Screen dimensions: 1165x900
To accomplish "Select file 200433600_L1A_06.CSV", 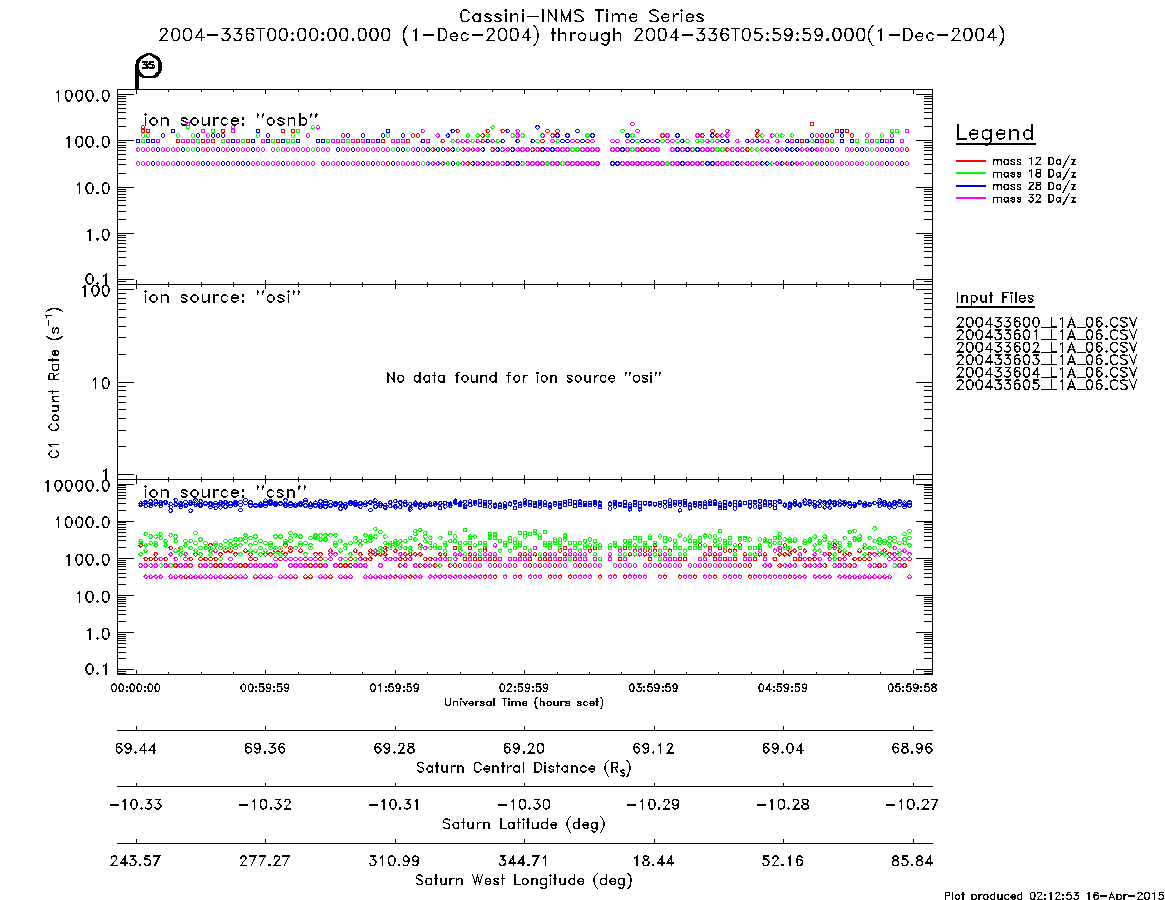I will [x=1046, y=323].
